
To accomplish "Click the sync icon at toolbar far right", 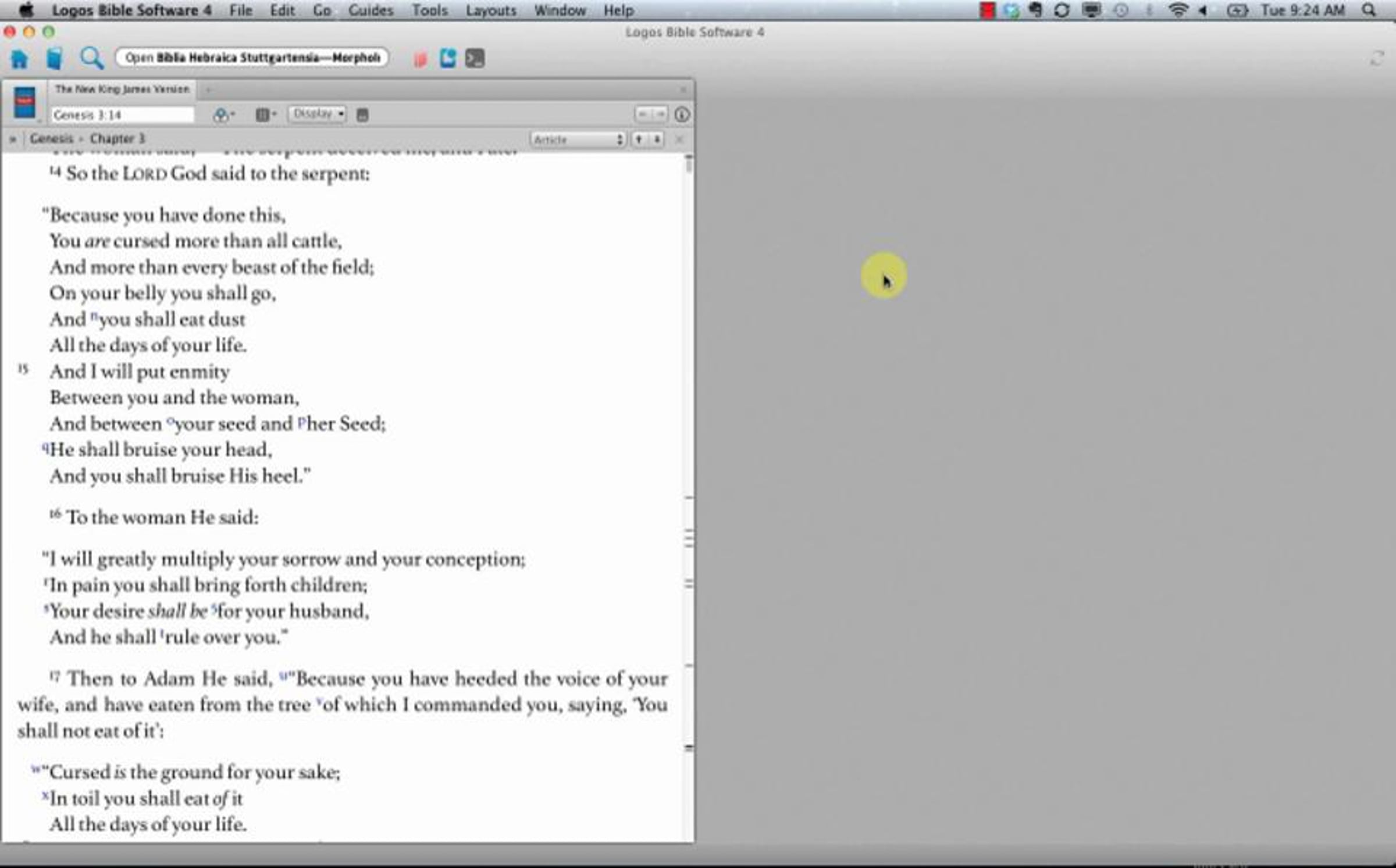I will 1376,58.
